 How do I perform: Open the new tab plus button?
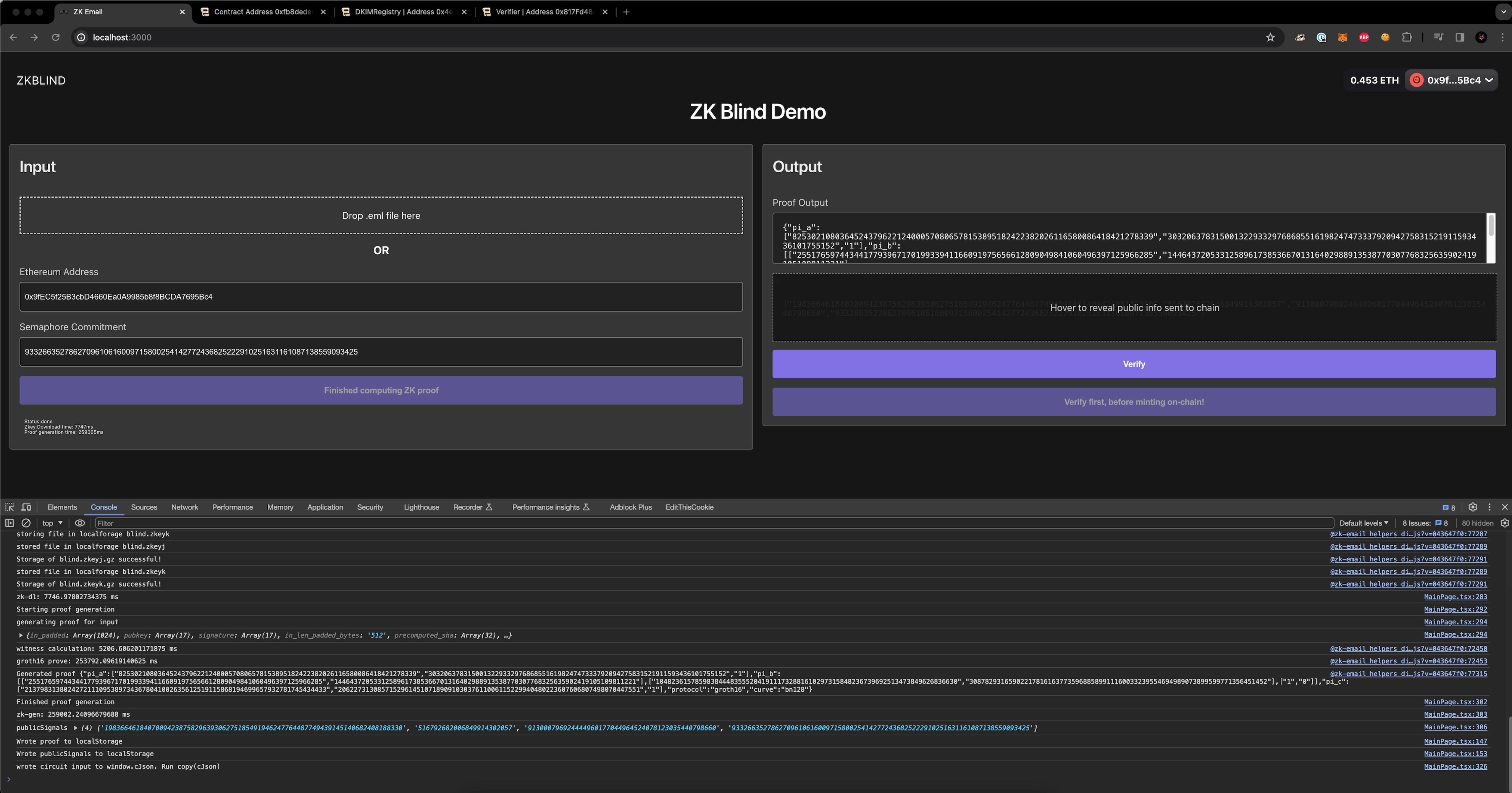click(x=626, y=12)
